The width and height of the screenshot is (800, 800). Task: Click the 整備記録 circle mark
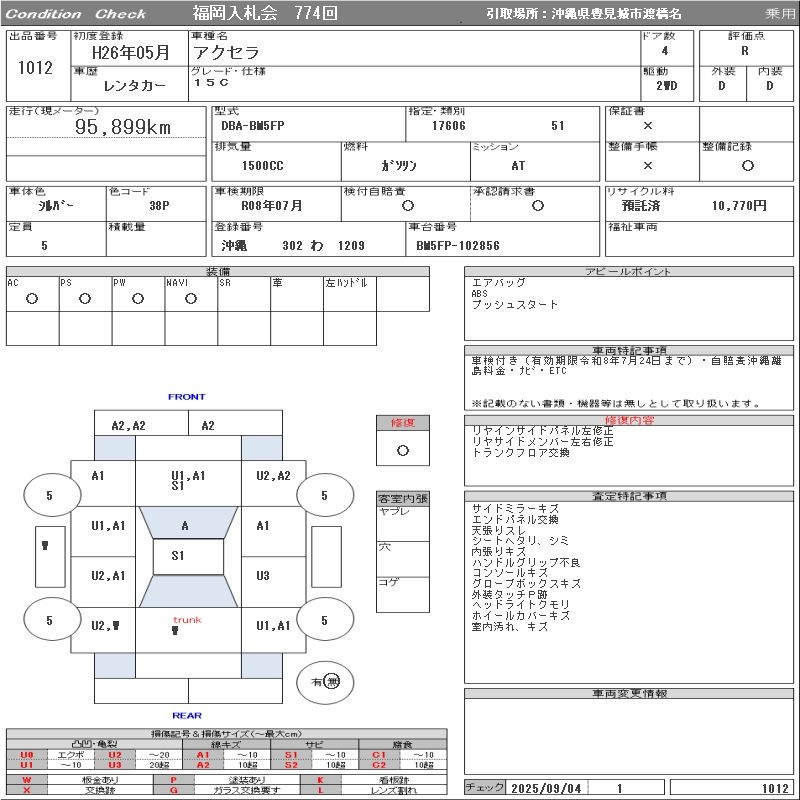coord(747,165)
